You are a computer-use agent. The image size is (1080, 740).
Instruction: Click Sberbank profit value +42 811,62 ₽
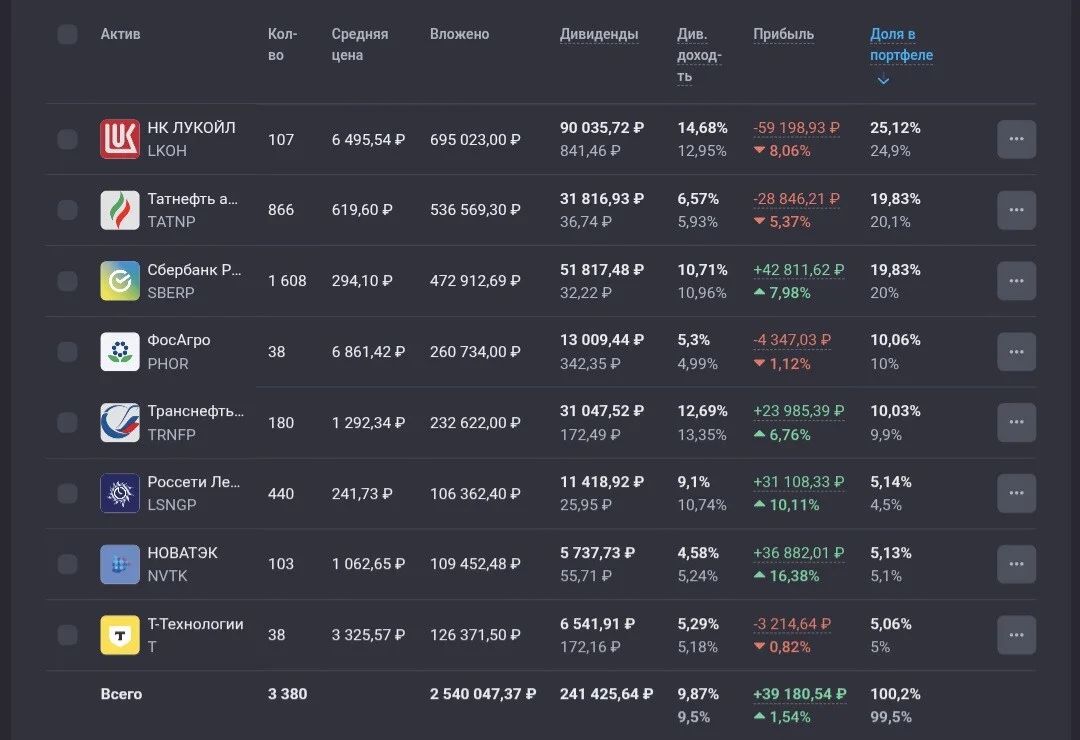798,270
